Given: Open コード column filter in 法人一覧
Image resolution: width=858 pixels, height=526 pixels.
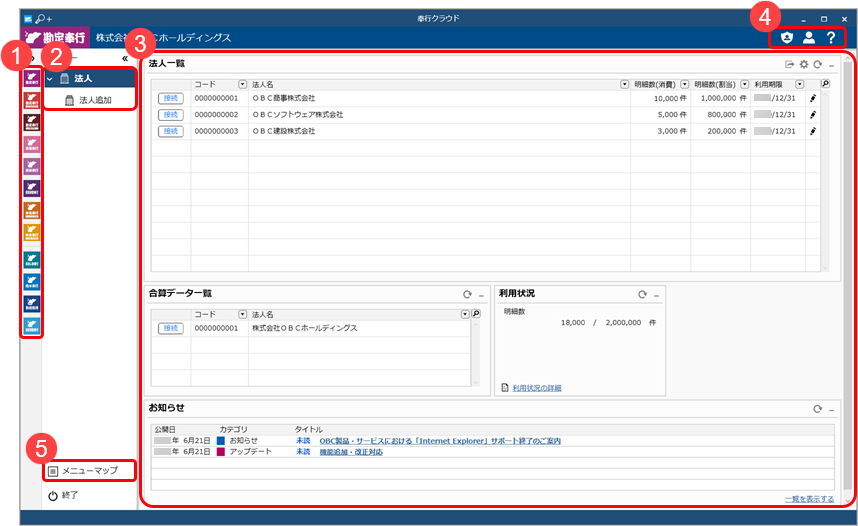Looking at the screenshot, I should [242, 84].
